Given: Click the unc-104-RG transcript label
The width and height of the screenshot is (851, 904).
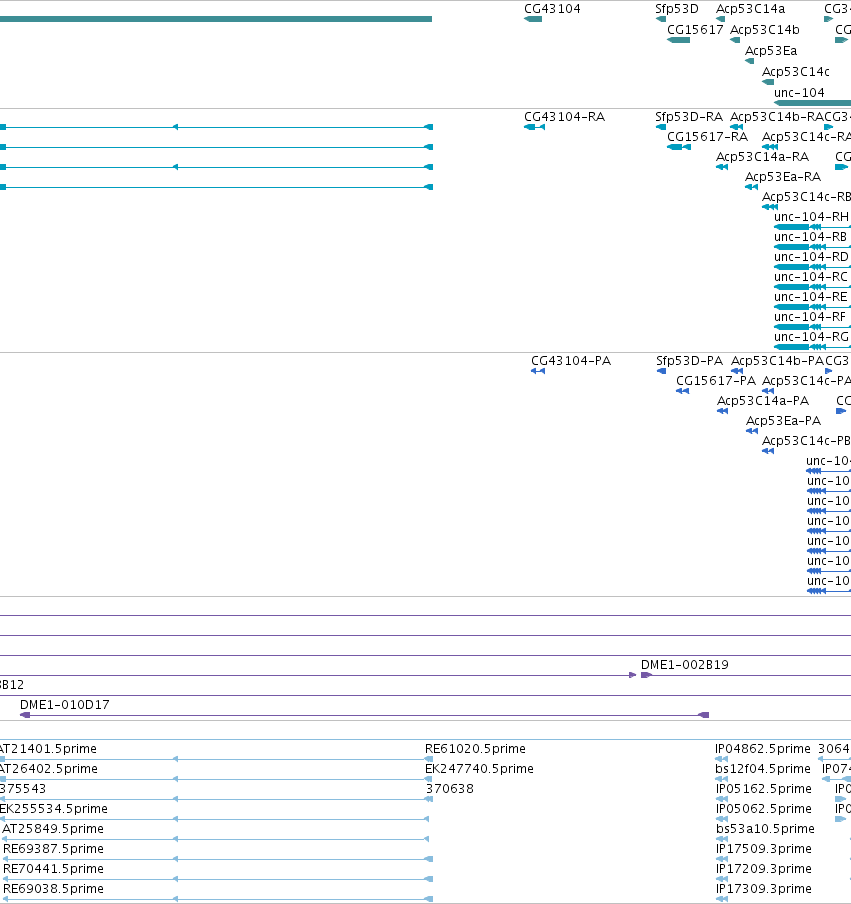Looking at the screenshot, I should pos(811,337).
